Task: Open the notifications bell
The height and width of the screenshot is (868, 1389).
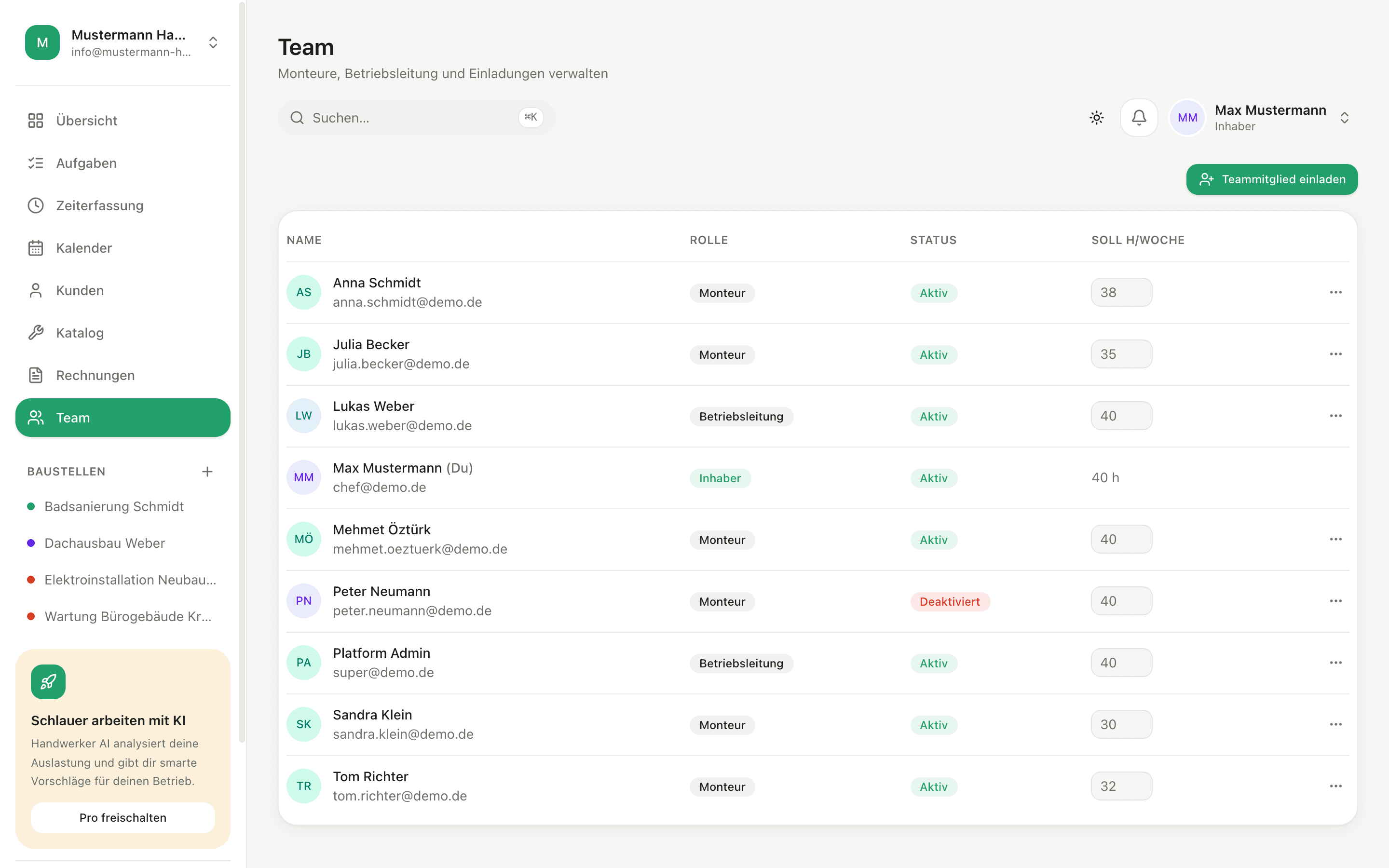Action: point(1139,118)
